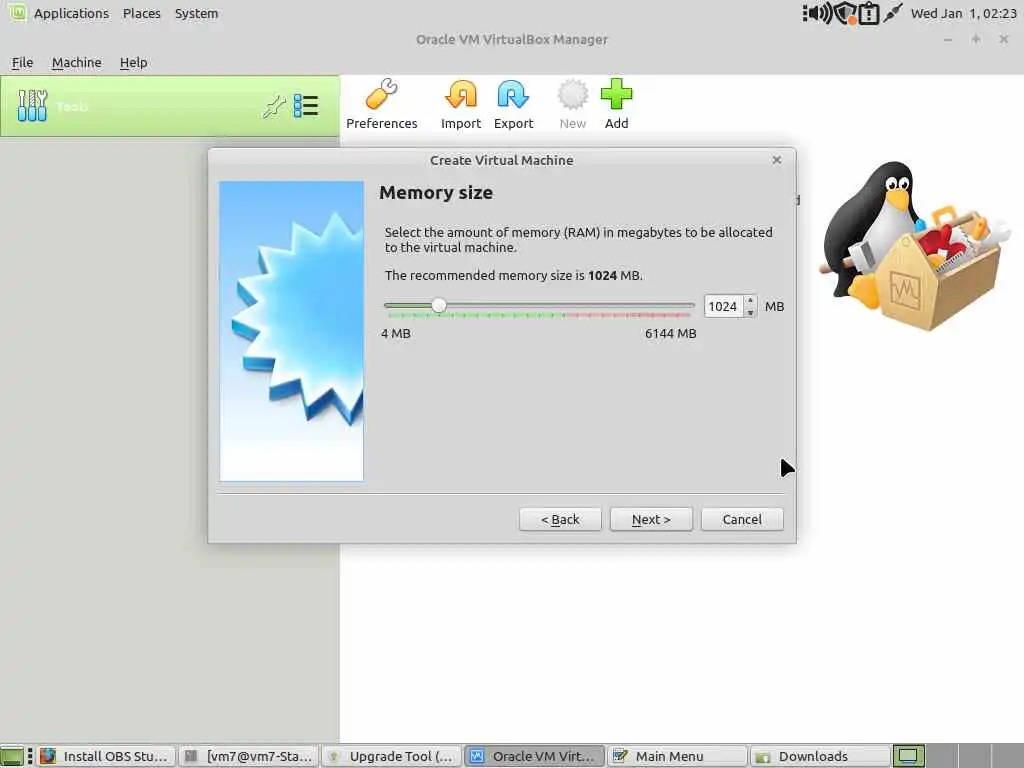Click the clock showing Wed Jan 1
The height and width of the screenshot is (768, 1024).
click(963, 13)
